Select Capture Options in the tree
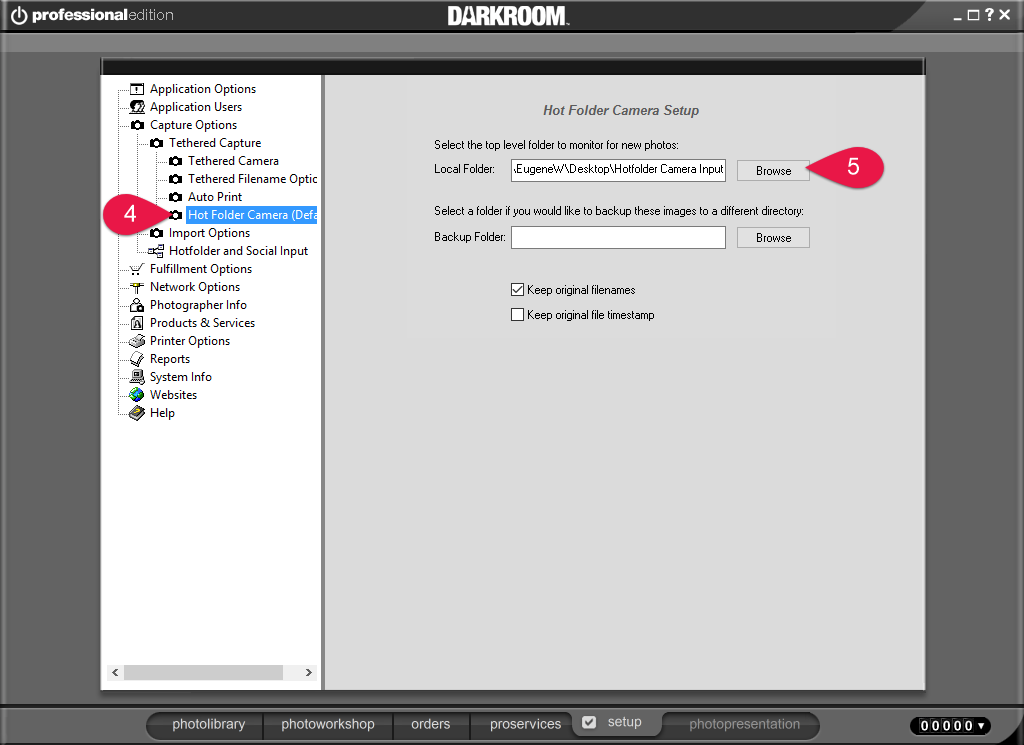1024x745 pixels. pos(193,125)
